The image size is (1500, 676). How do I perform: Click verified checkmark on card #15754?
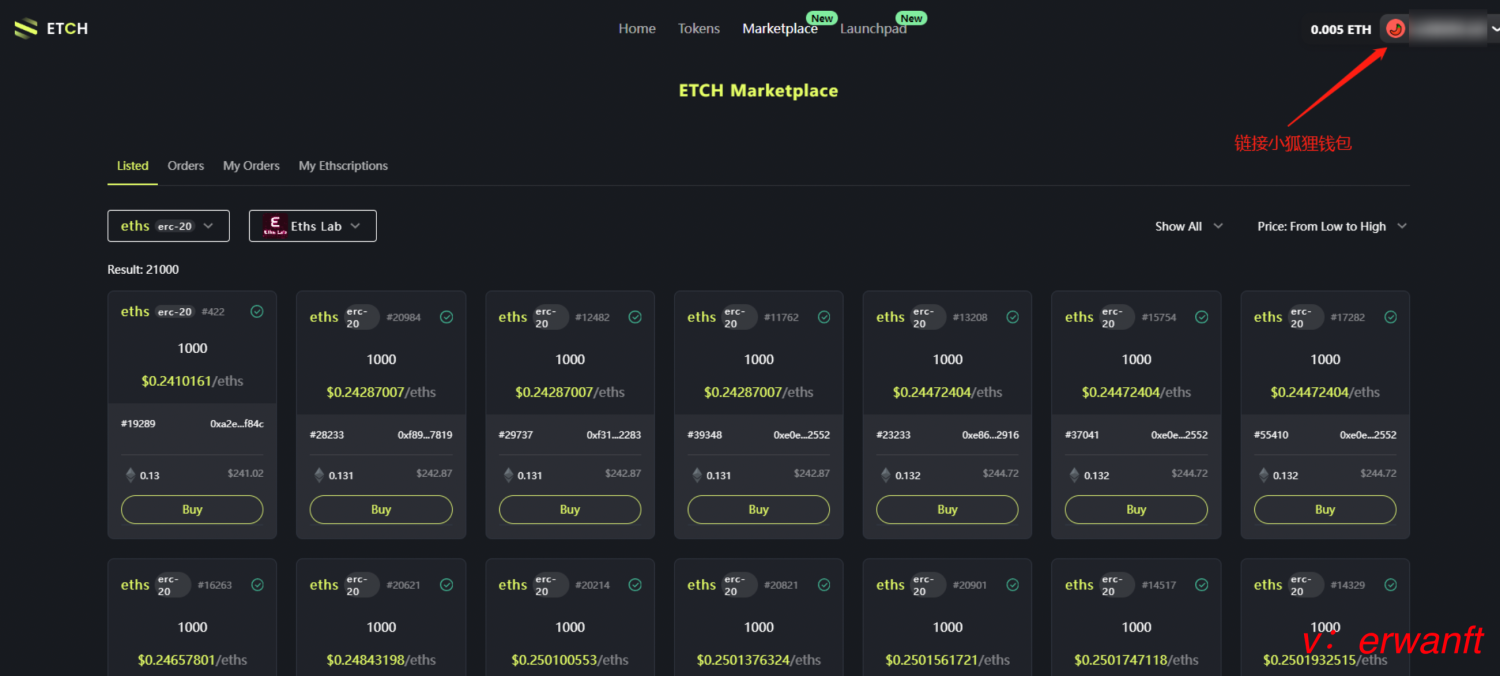tap(1201, 317)
